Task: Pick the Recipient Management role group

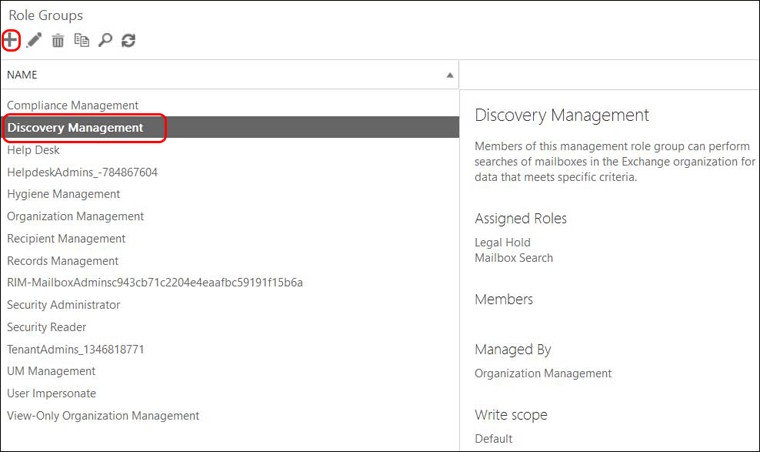Action: (x=66, y=238)
